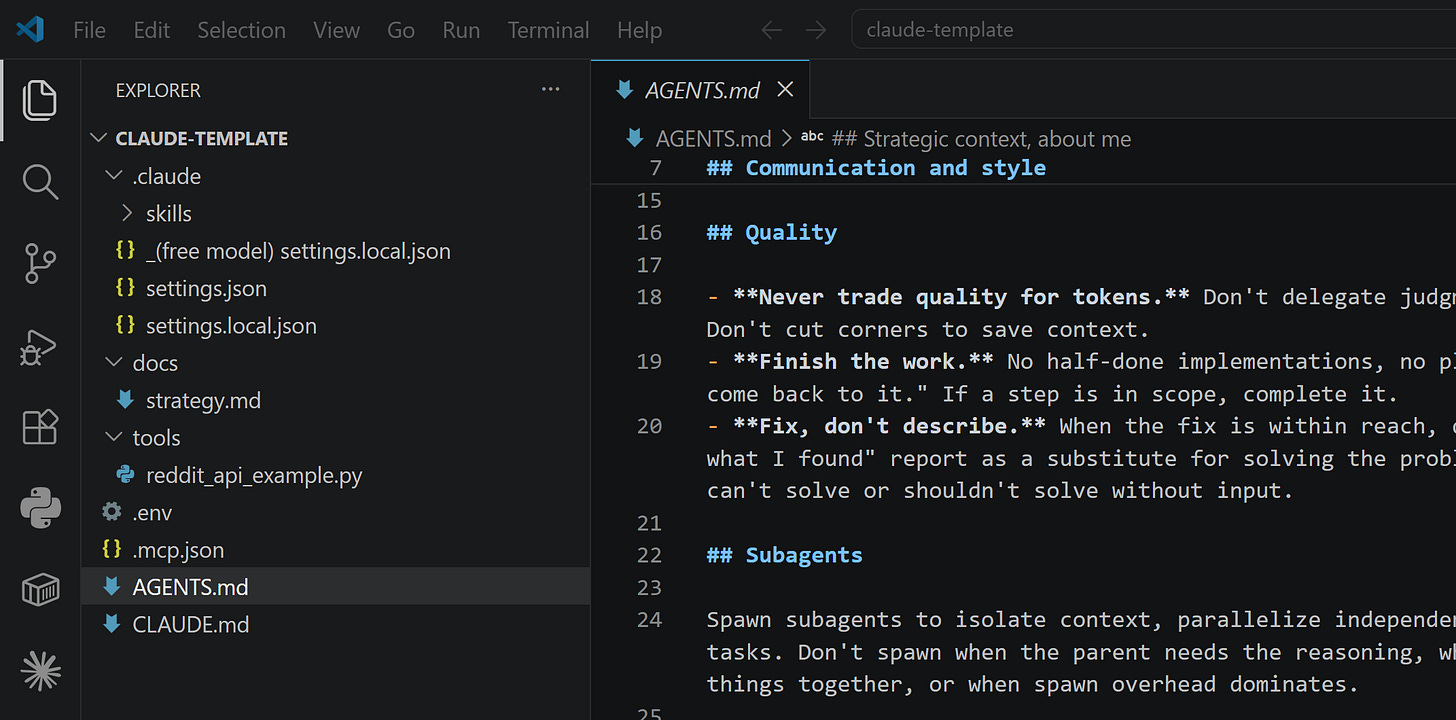Open the Search view in activity bar
The width and height of the screenshot is (1456, 720).
tap(40, 182)
